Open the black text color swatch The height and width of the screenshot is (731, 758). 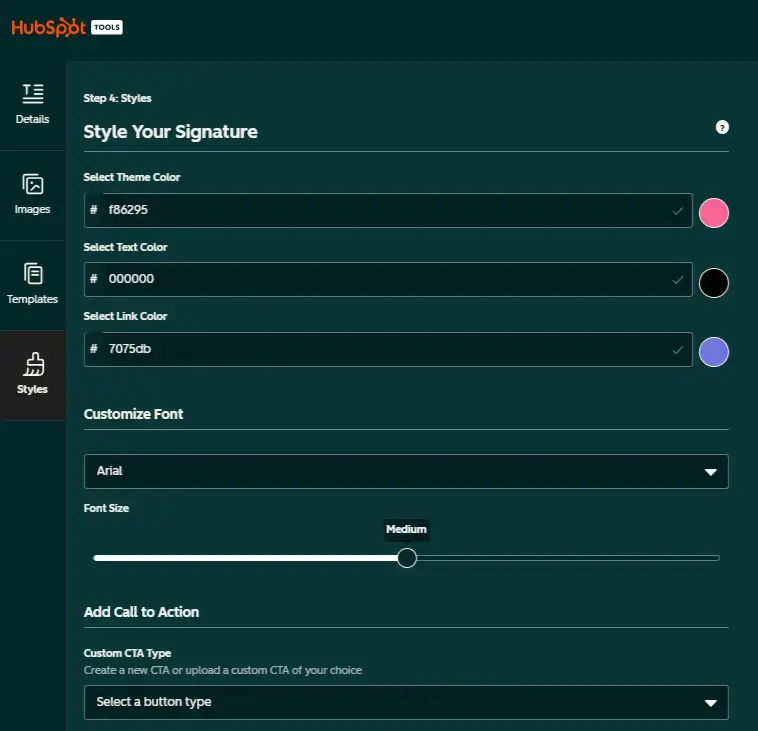point(714,283)
